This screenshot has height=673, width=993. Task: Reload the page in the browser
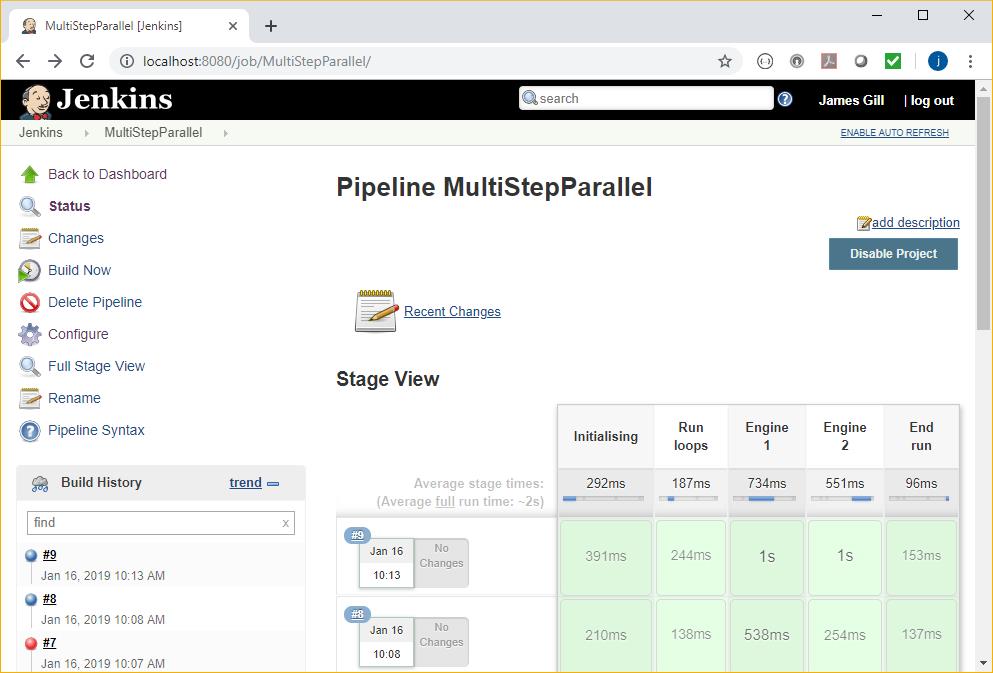click(87, 61)
